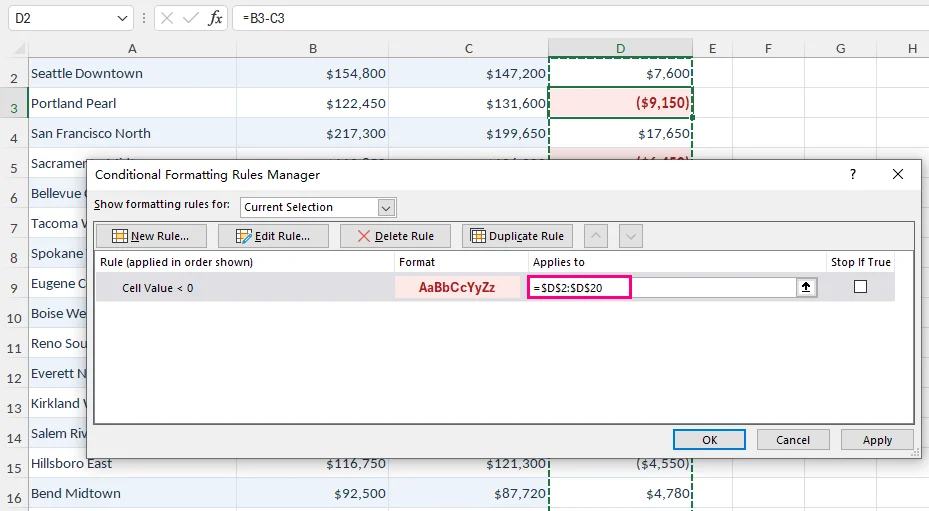Click the Edit Rule button
The height and width of the screenshot is (511, 929).
[273, 236]
